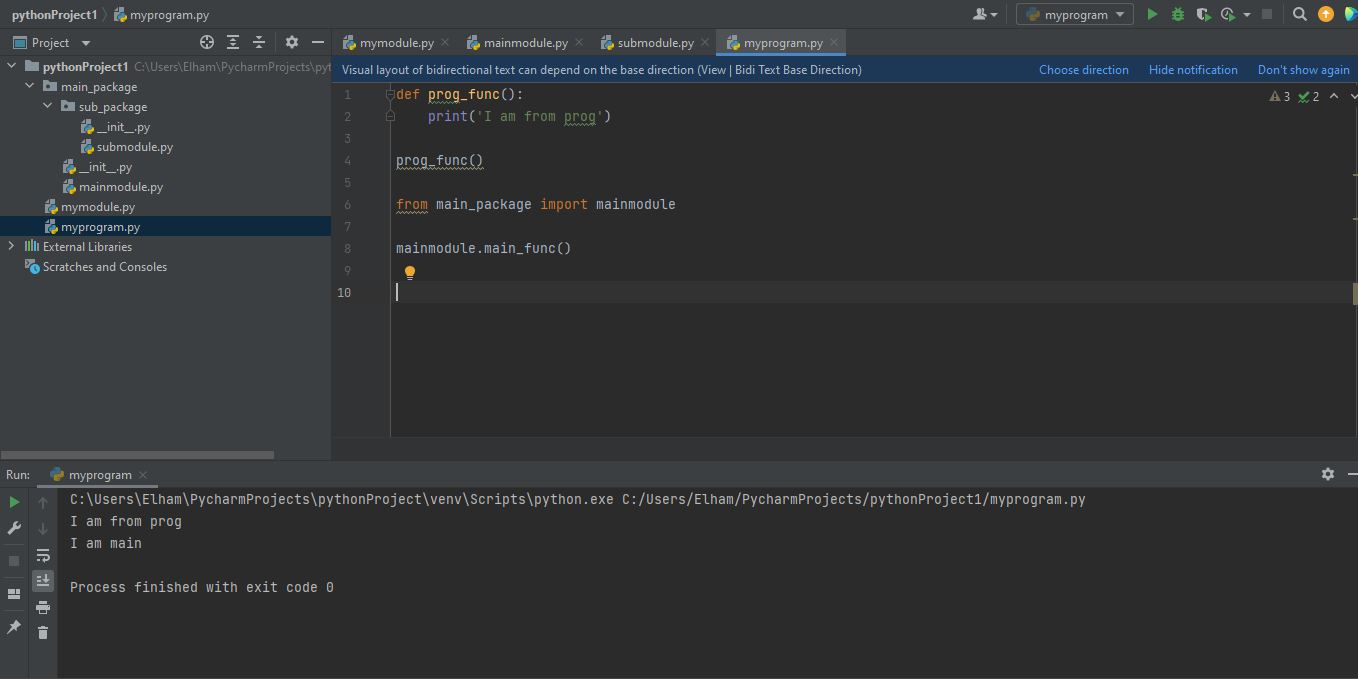Screen dimensions: 1358x679
Task: Click the yellow intention lightbulb in the editor
Action: click(x=409, y=272)
